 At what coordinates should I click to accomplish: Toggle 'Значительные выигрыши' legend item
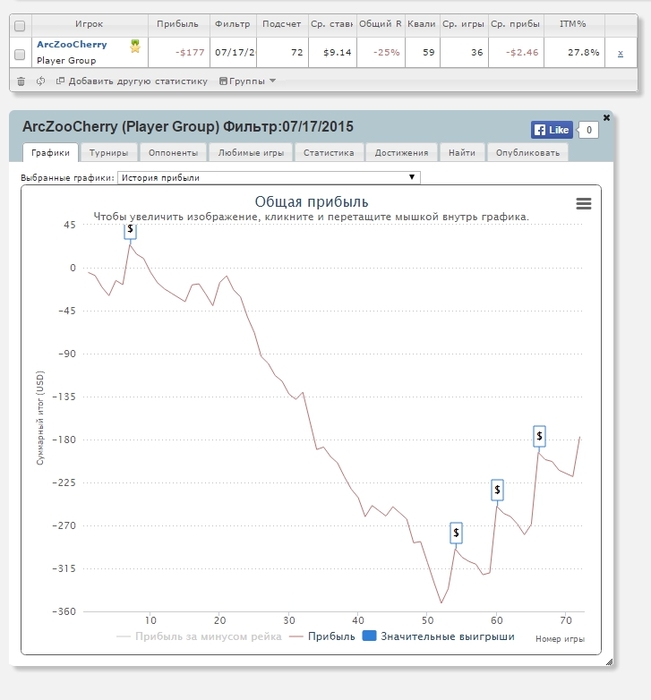point(438,636)
